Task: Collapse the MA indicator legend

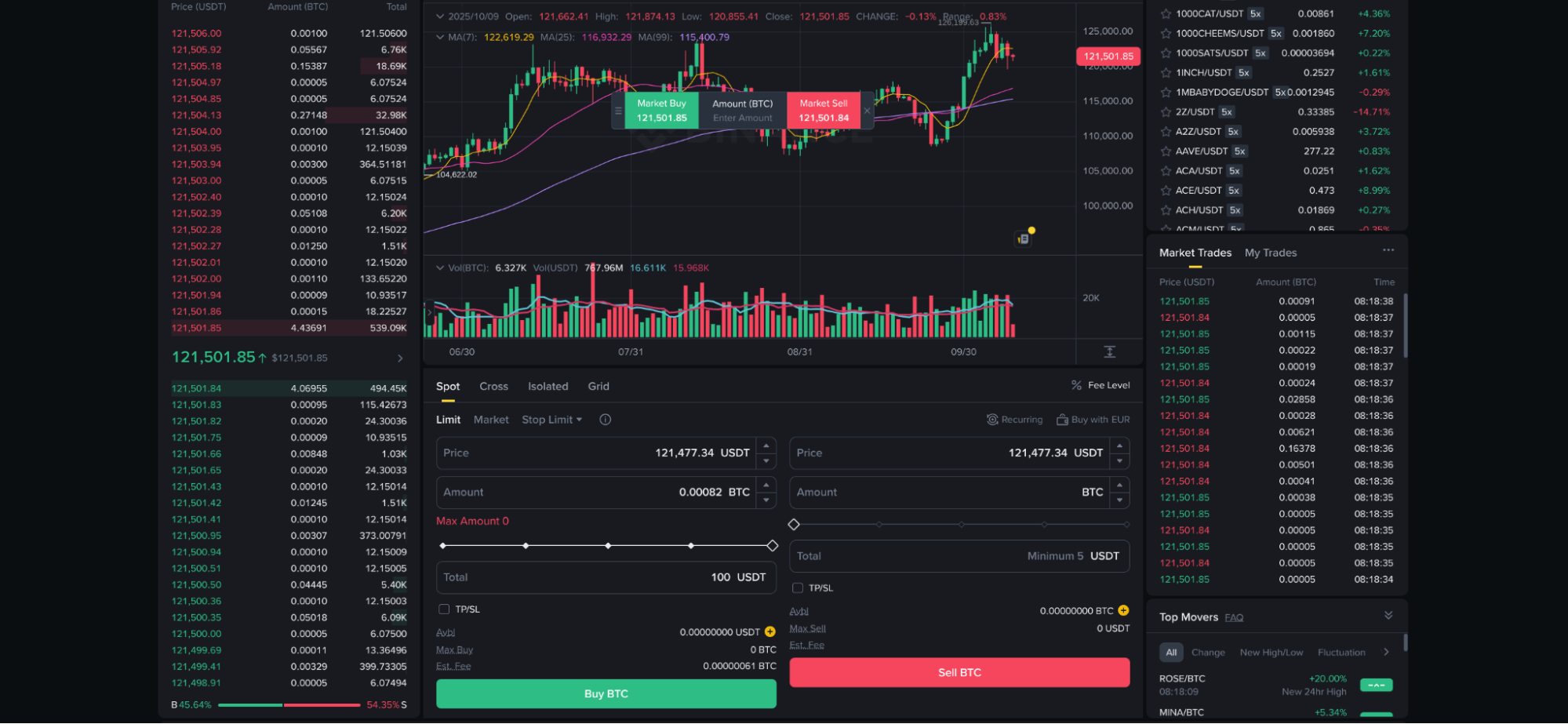Action: (440, 37)
